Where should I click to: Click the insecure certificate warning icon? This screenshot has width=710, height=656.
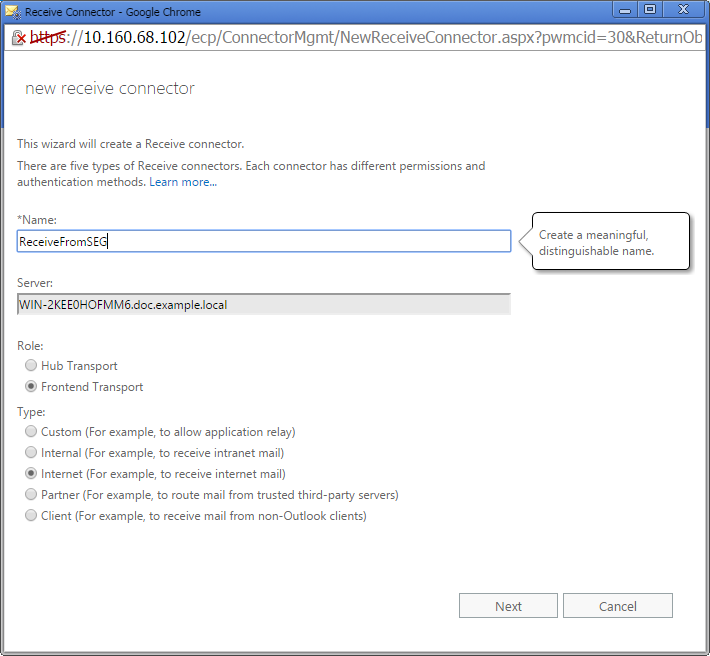18,38
